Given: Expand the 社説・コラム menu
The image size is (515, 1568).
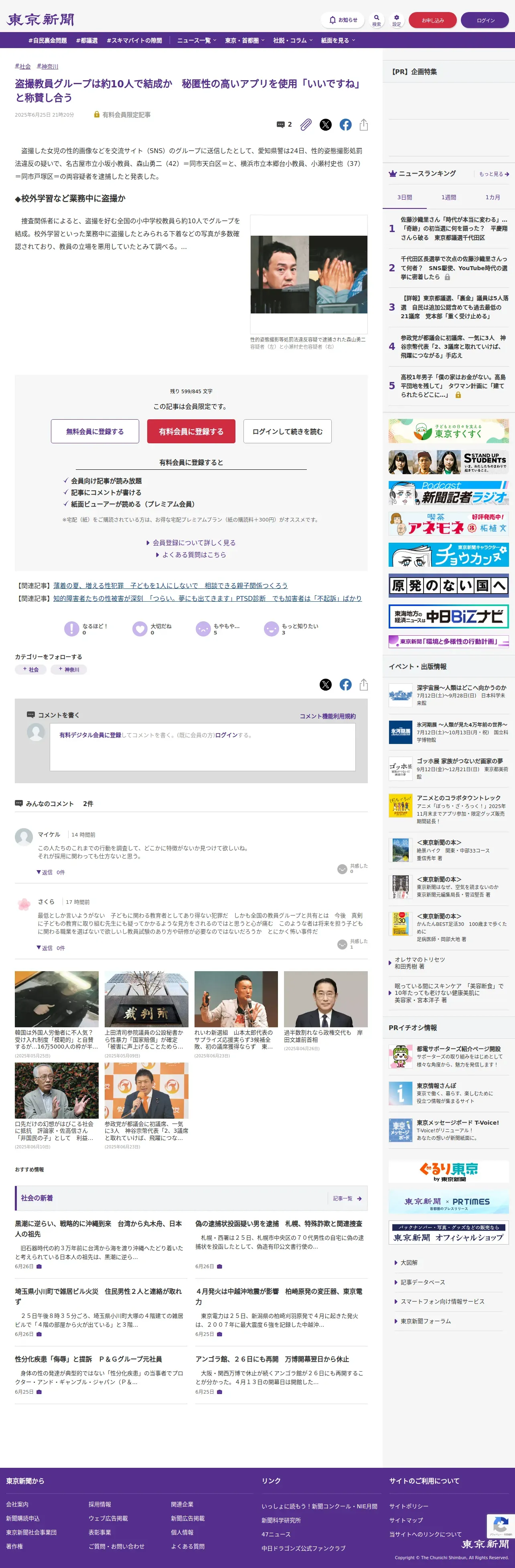Looking at the screenshot, I should click(x=292, y=40).
